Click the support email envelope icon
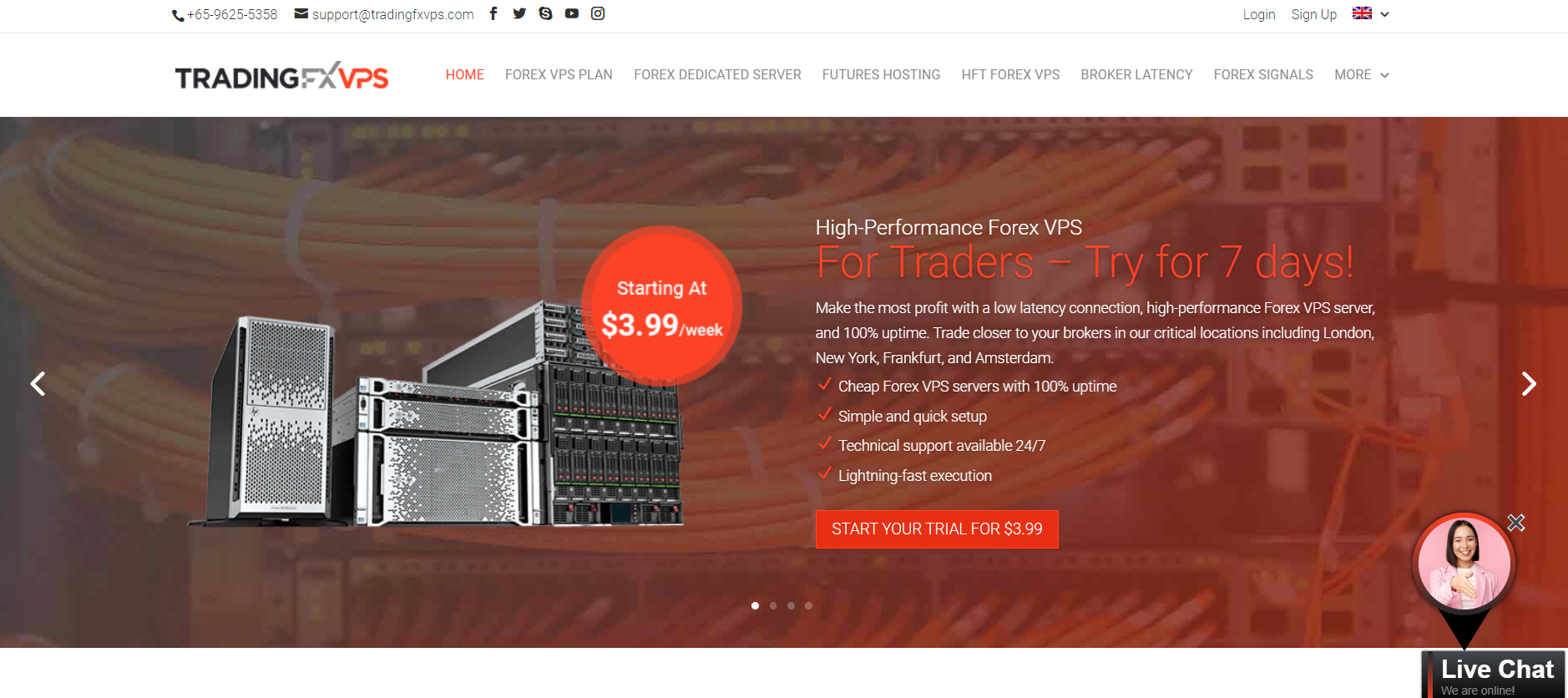Image resolution: width=1568 pixels, height=698 pixels. click(x=301, y=14)
